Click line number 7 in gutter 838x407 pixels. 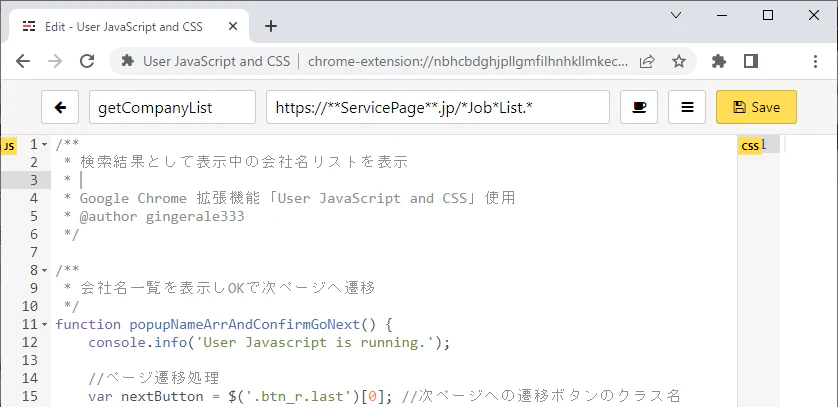click(34, 252)
